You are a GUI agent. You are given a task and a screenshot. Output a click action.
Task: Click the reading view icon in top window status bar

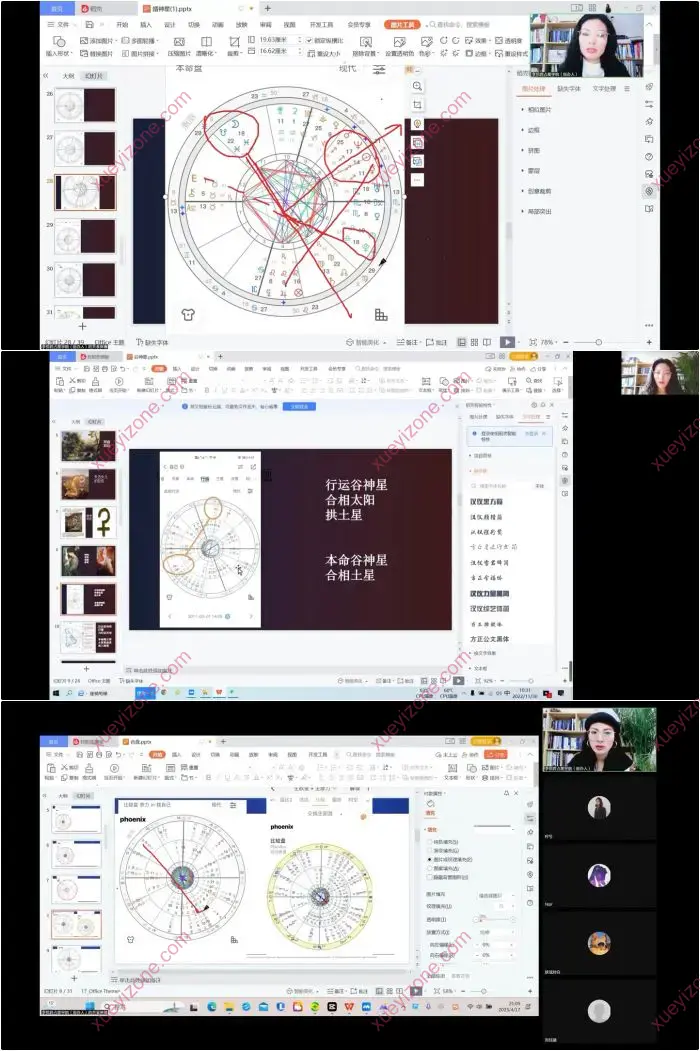[x=487, y=342]
